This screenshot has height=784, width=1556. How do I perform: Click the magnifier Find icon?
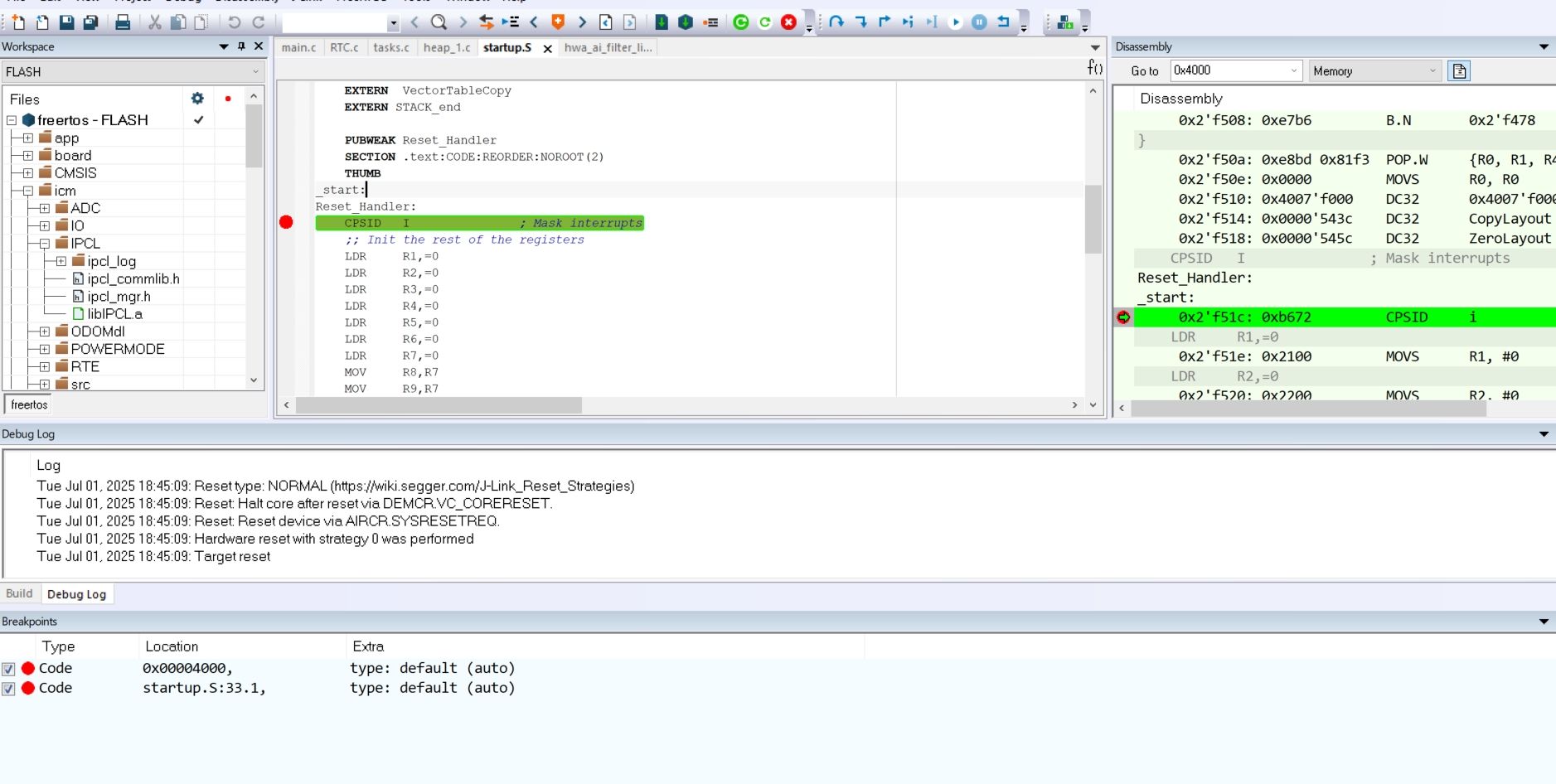click(439, 22)
